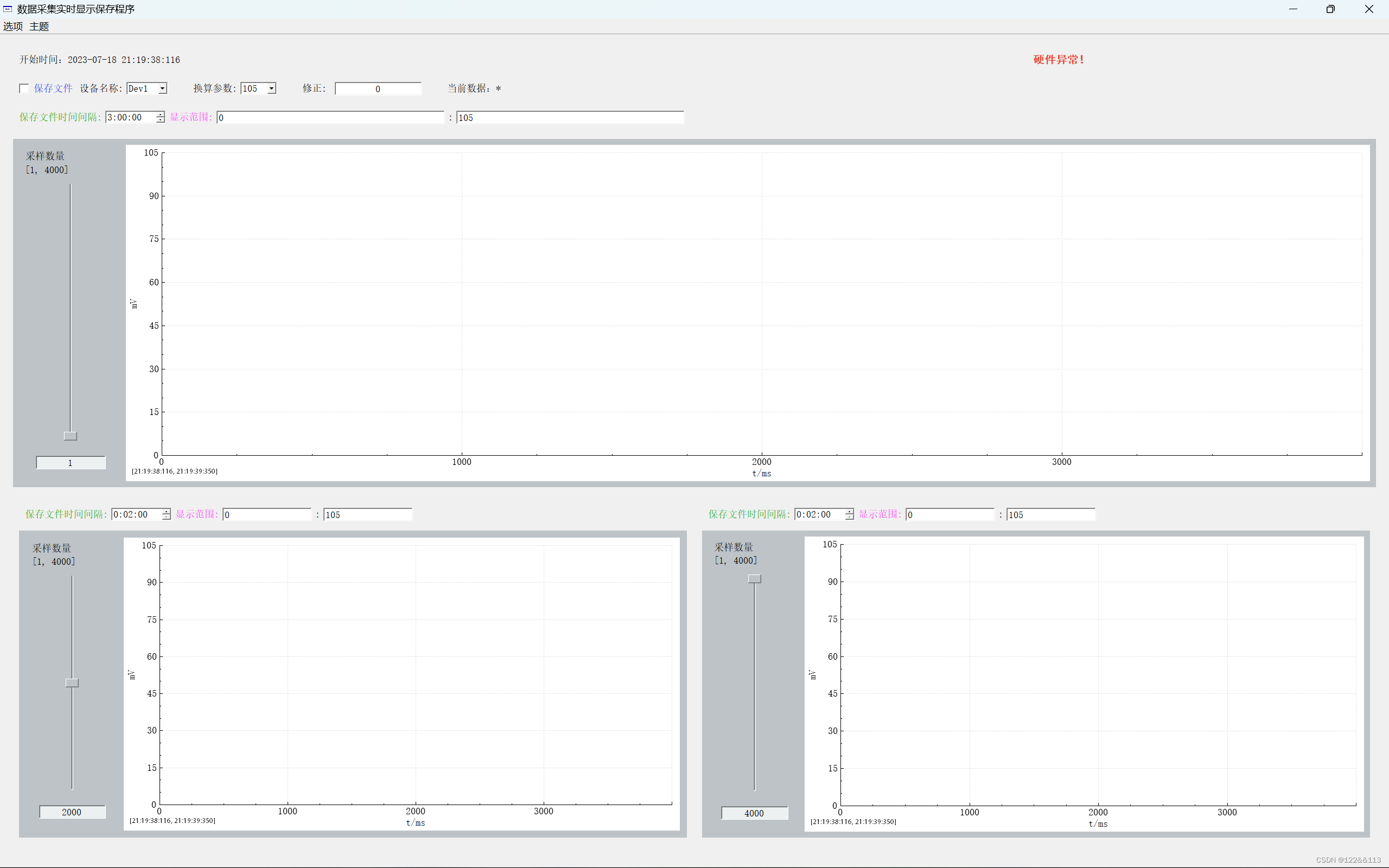Screen dimensions: 1389x868
Task: Click the top 显示范围 minimum field
Action: click(330, 118)
